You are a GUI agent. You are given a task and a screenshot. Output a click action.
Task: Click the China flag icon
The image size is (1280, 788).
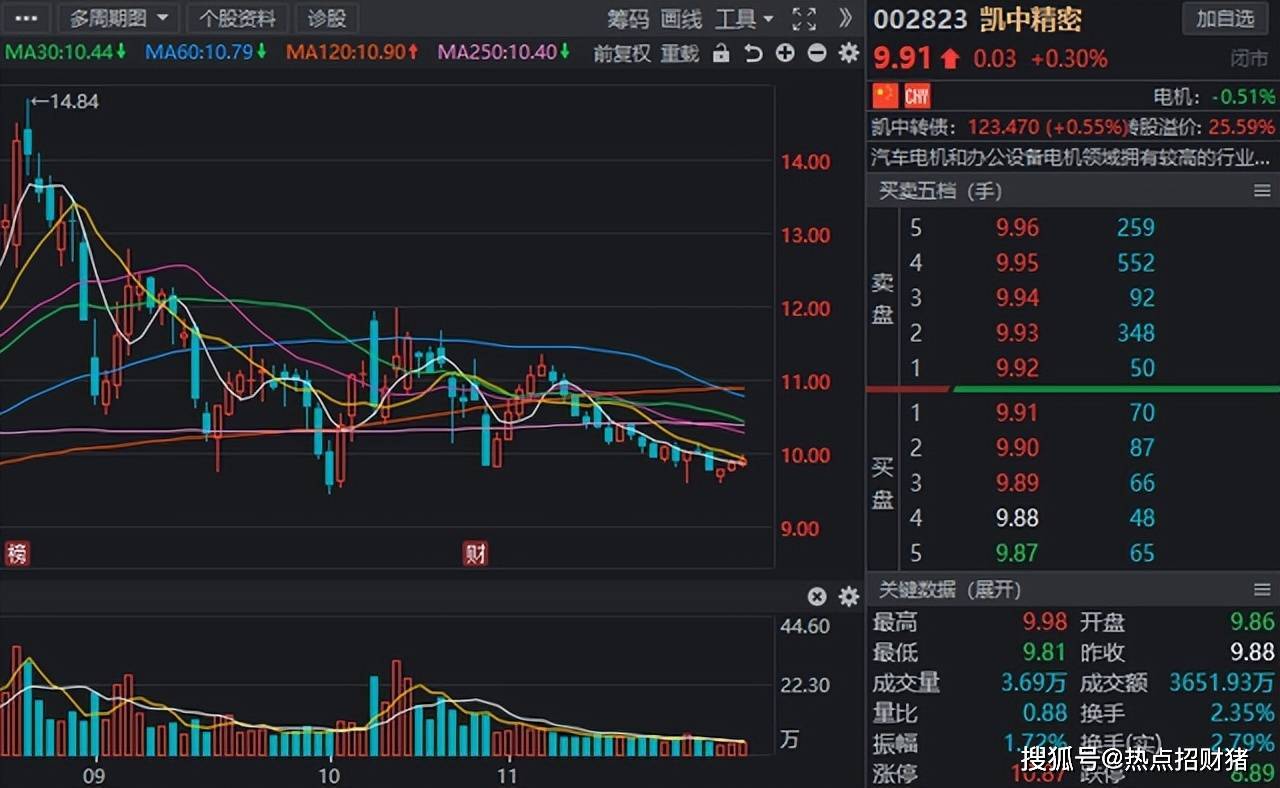pos(885,96)
